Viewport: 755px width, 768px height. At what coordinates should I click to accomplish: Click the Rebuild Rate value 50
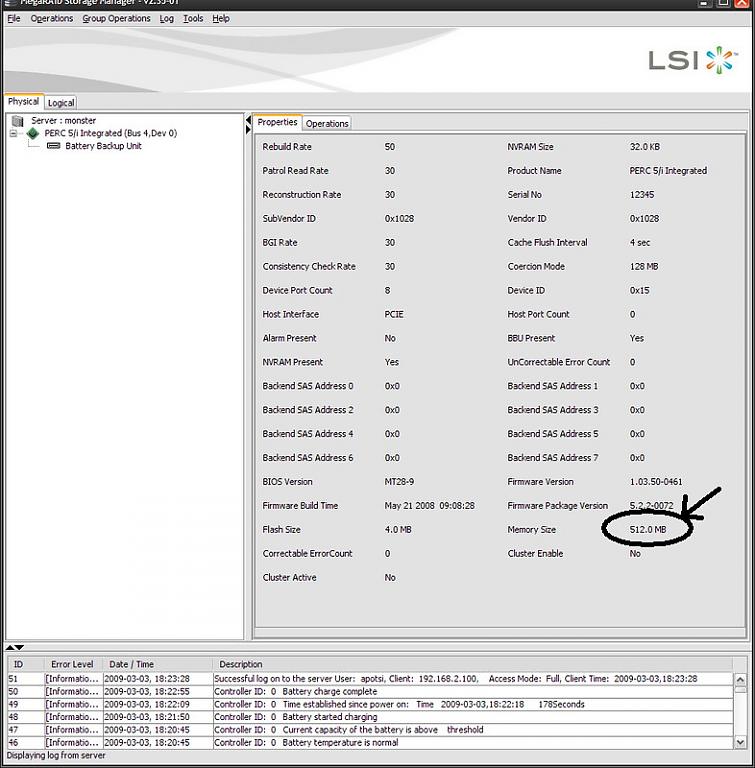390,146
